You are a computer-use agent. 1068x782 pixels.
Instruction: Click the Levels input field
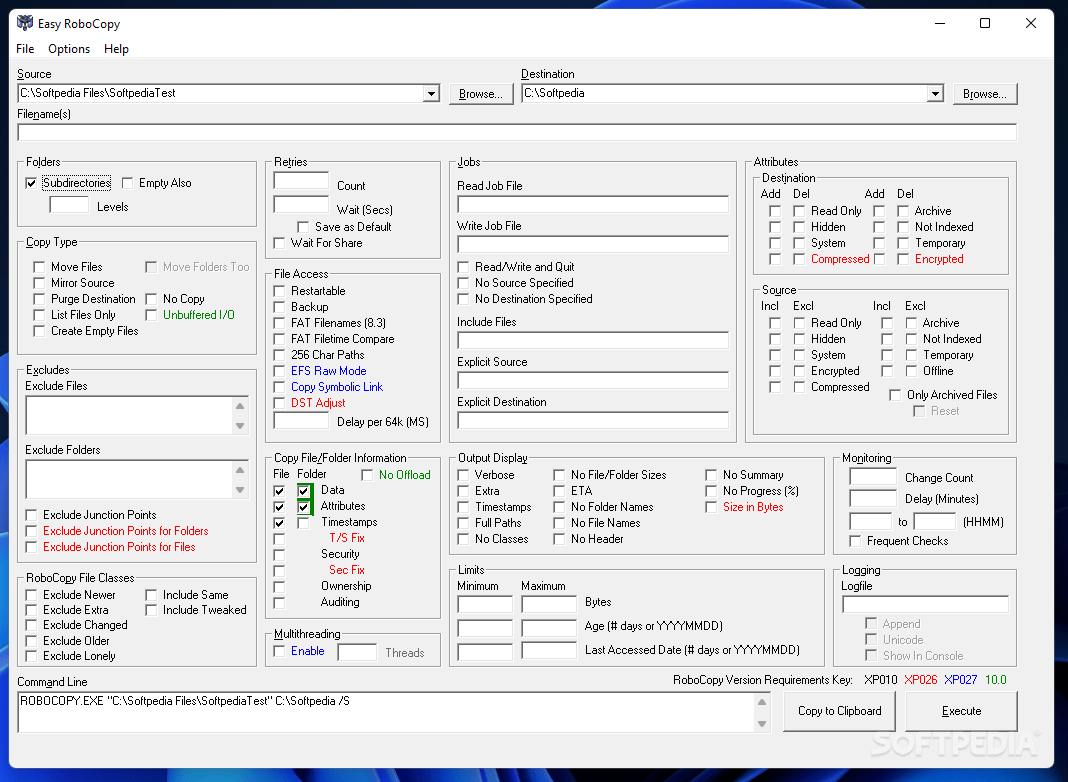69,204
